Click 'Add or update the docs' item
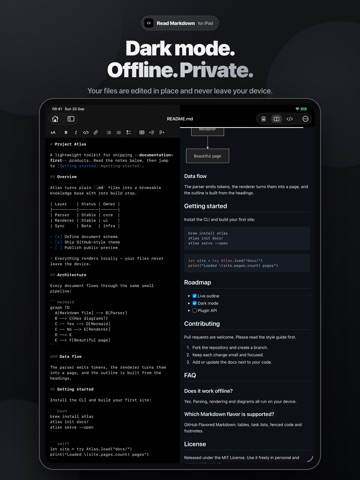This screenshot has height=480, width=360. point(232,362)
